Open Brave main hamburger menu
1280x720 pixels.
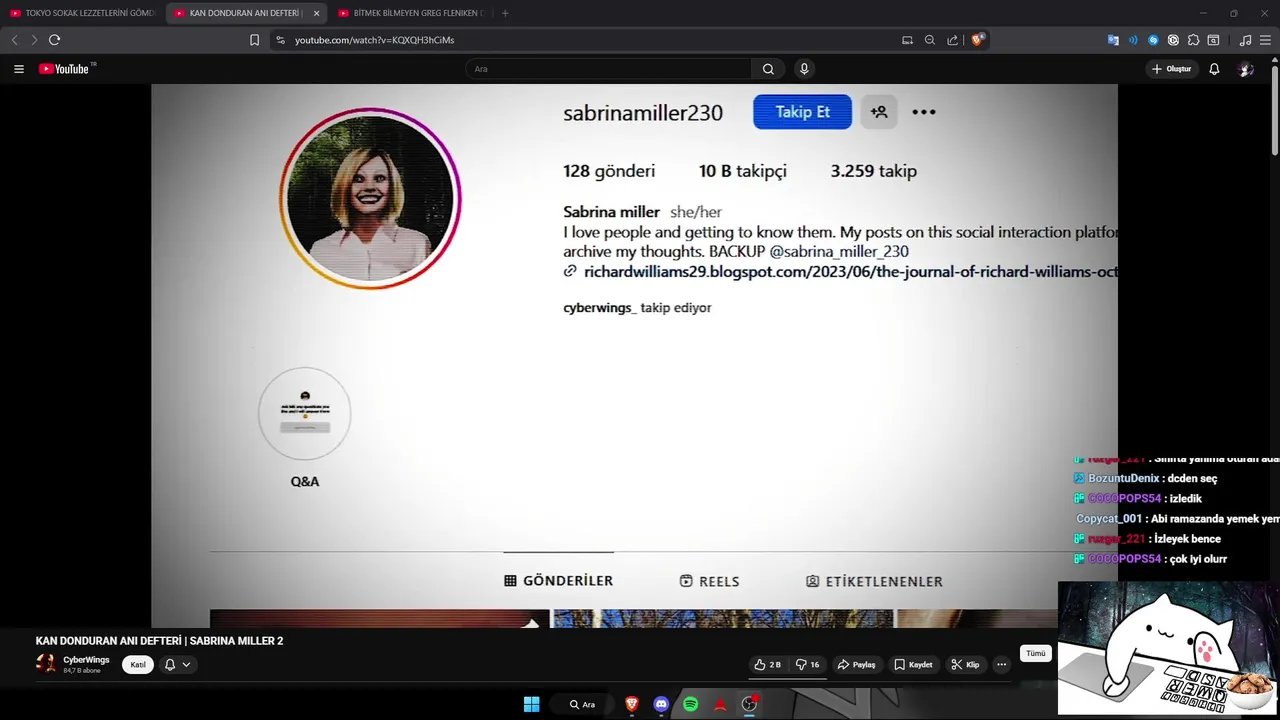[1265, 40]
